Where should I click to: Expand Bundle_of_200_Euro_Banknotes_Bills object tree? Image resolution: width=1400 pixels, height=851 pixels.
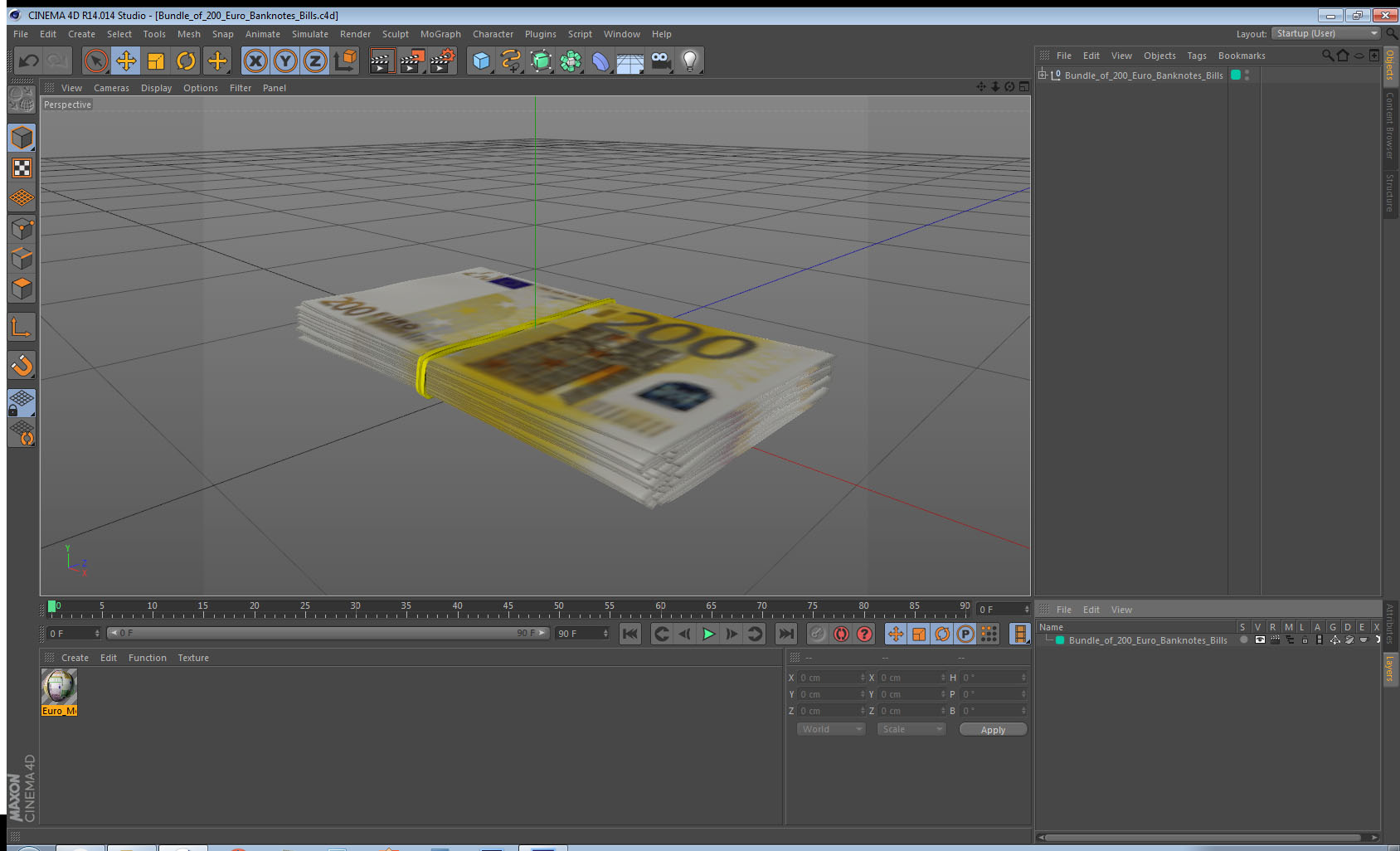point(1043,75)
